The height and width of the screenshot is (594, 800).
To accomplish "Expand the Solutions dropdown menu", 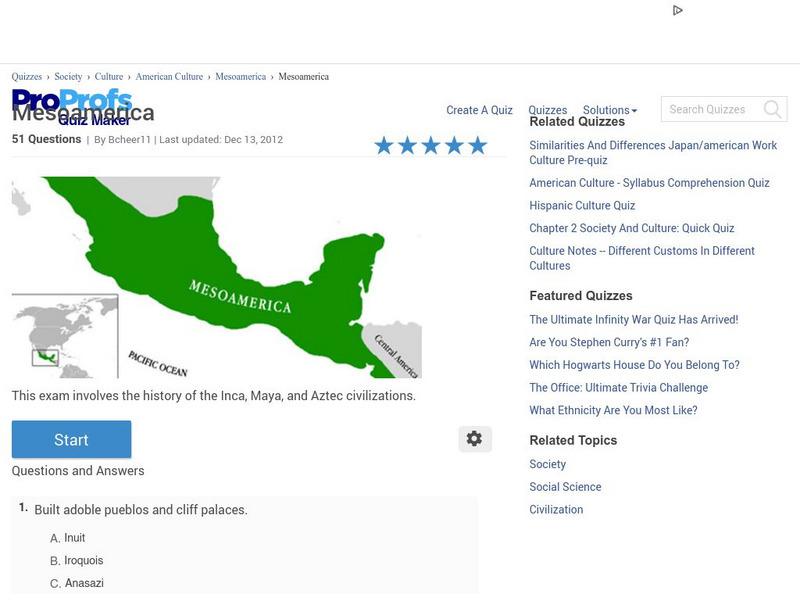I will pyautogui.click(x=610, y=110).
